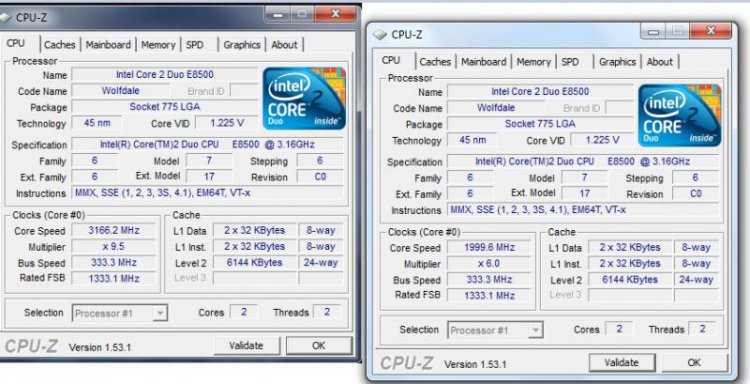
Task: Click Name field in right CPU-Z window
Action: [540, 92]
